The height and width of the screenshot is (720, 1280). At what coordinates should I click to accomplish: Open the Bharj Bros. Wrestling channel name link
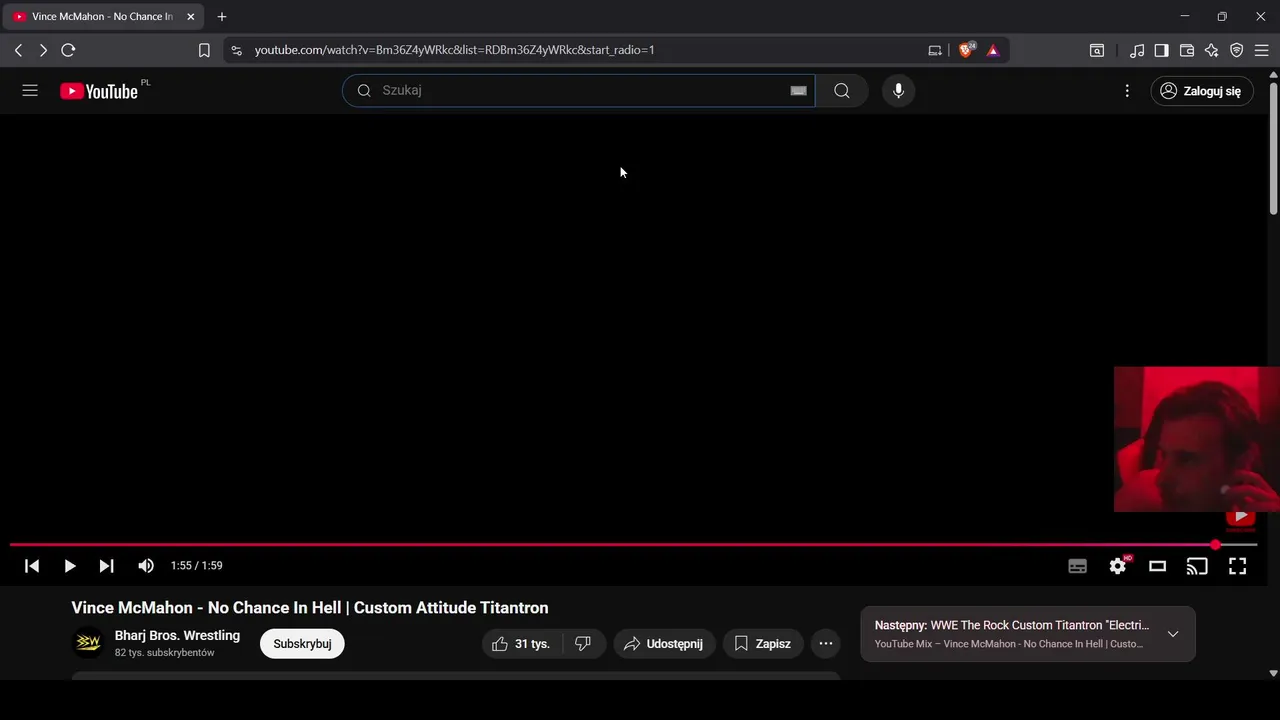pos(177,636)
